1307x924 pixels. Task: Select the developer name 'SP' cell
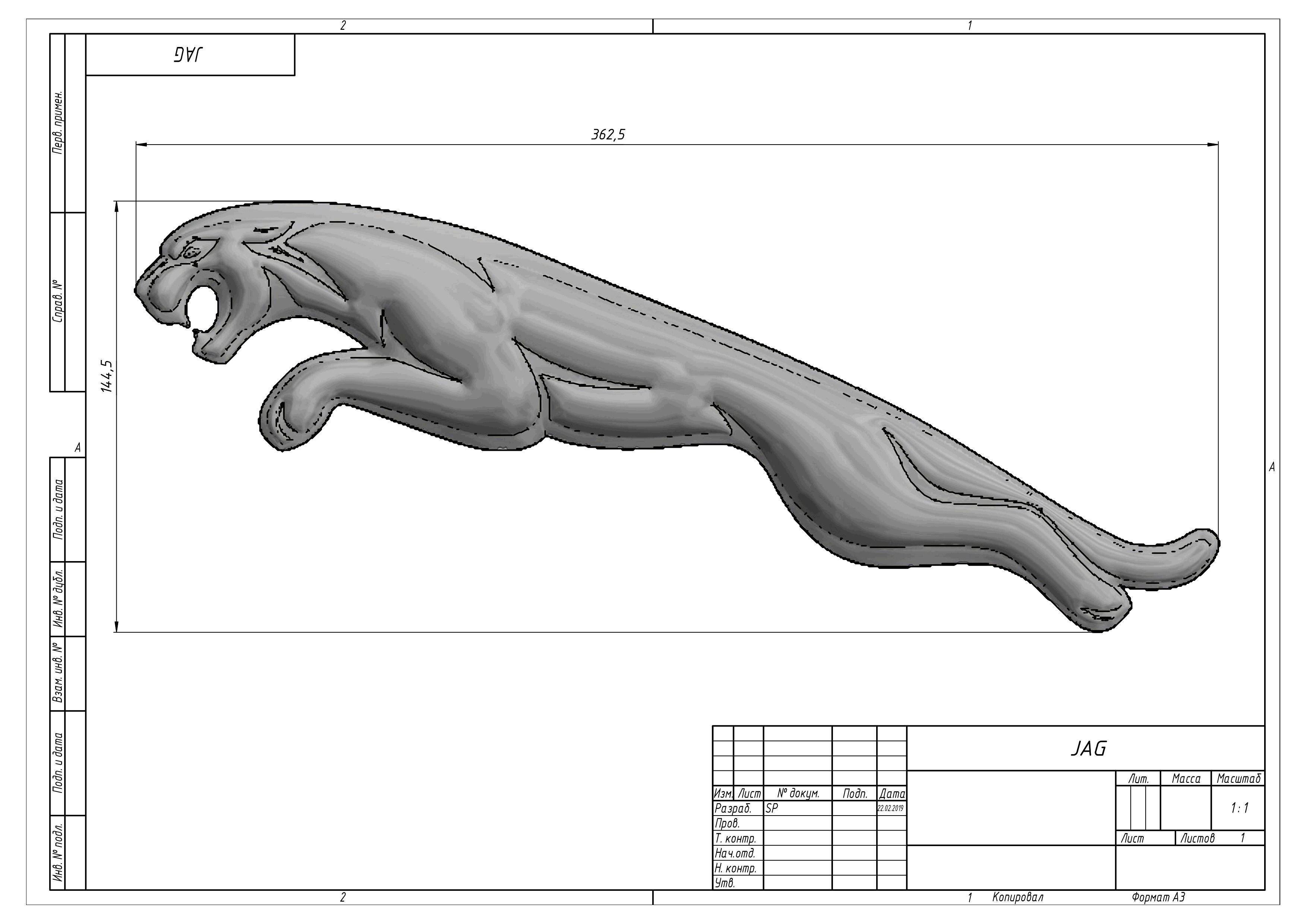pos(798,808)
